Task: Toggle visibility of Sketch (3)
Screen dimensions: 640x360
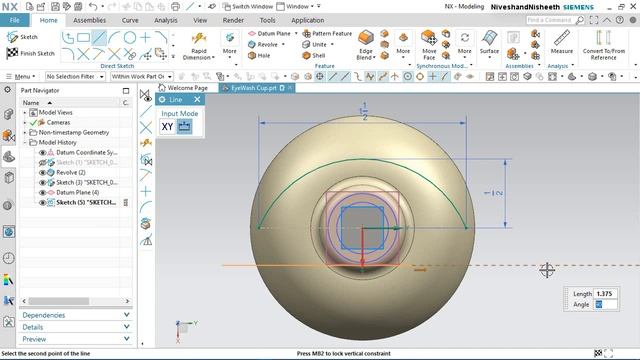Action: pyautogui.click(x=42, y=182)
